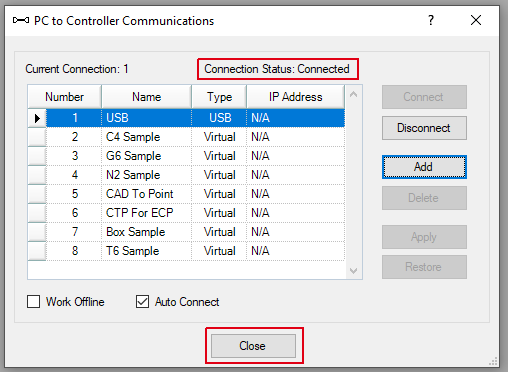The image size is (508, 372).
Task: Click number cell 6 in the connection list
Action: coord(74,213)
